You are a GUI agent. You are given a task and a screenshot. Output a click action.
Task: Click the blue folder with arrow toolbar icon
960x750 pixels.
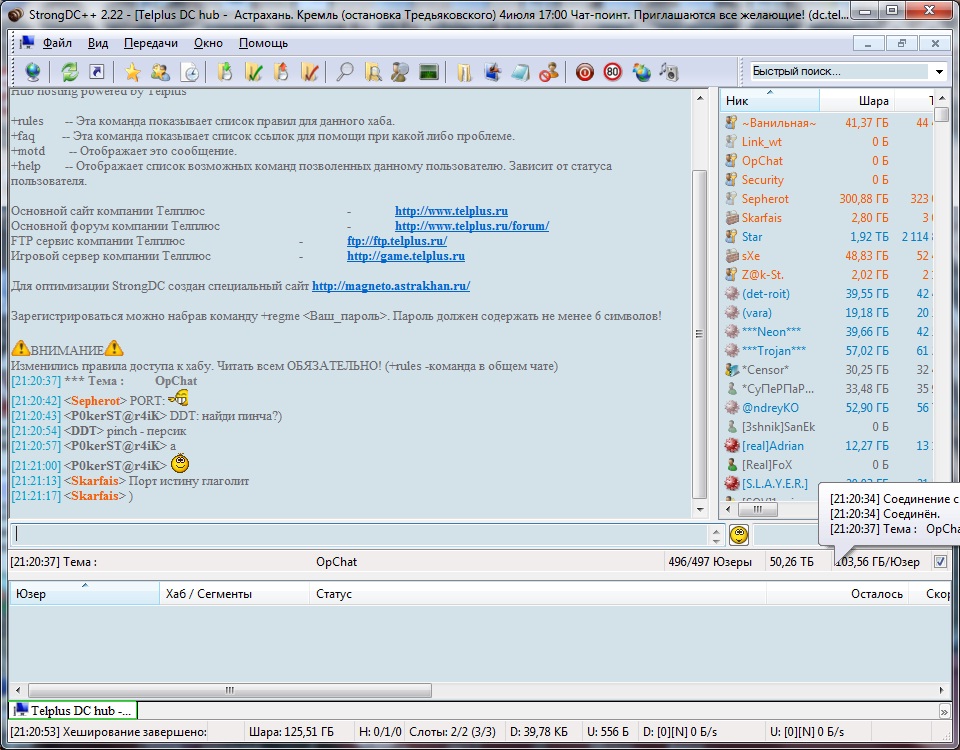pos(492,72)
